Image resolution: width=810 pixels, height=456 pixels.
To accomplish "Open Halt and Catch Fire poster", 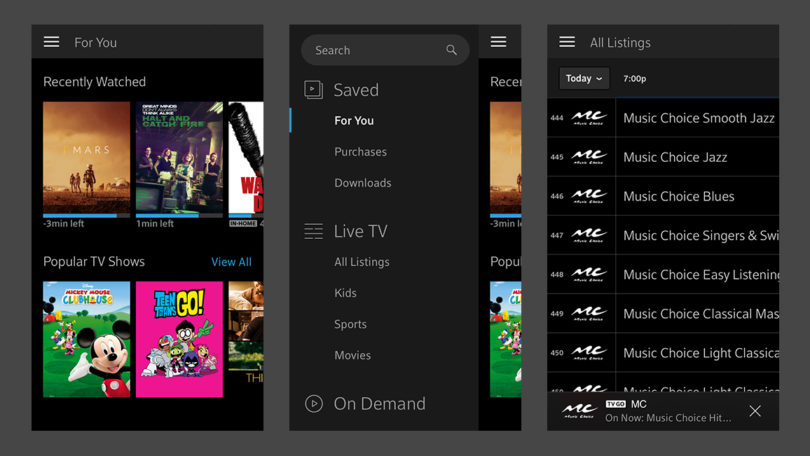I will pyautogui.click(x=179, y=158).
